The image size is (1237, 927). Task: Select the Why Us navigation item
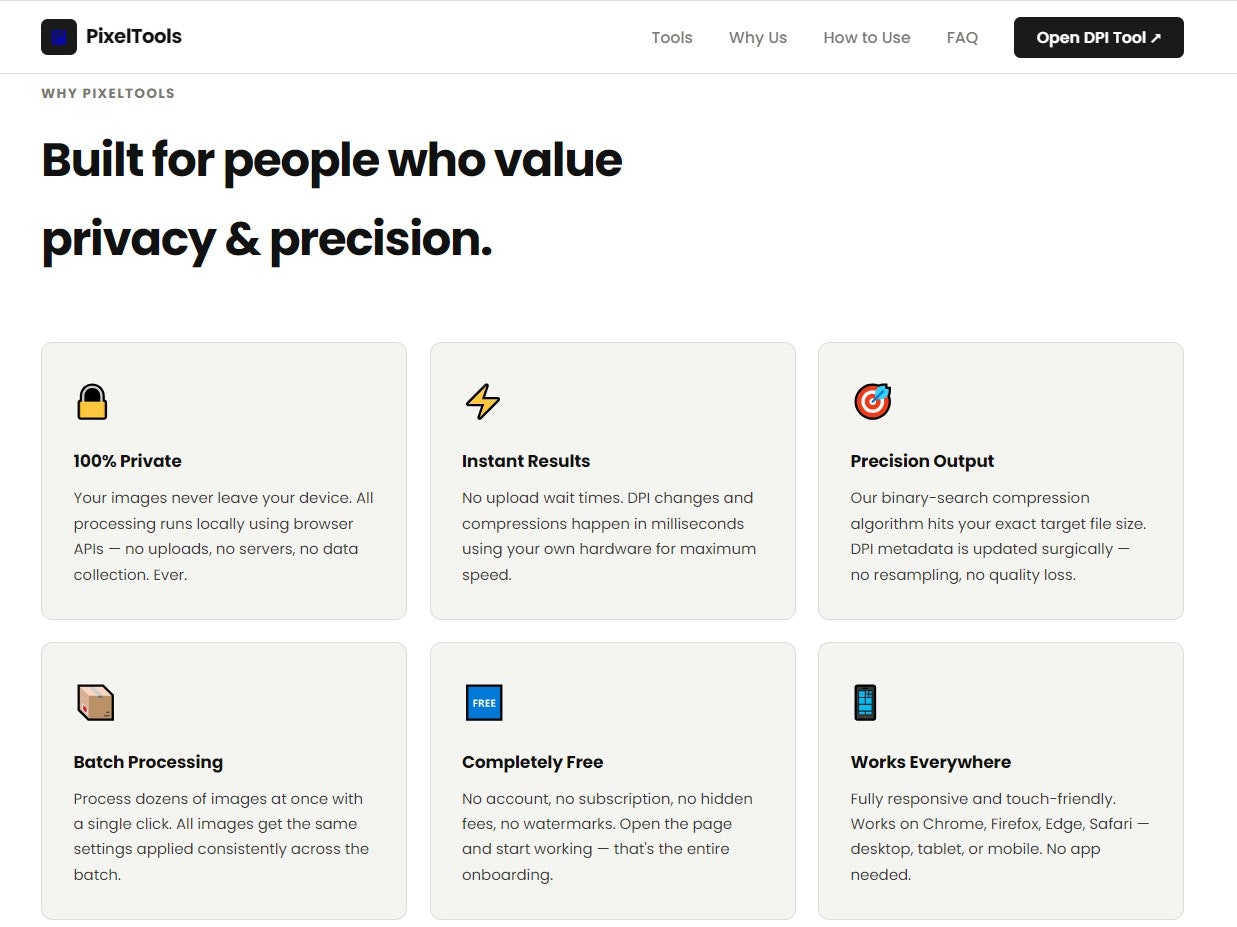pos(757,37)
